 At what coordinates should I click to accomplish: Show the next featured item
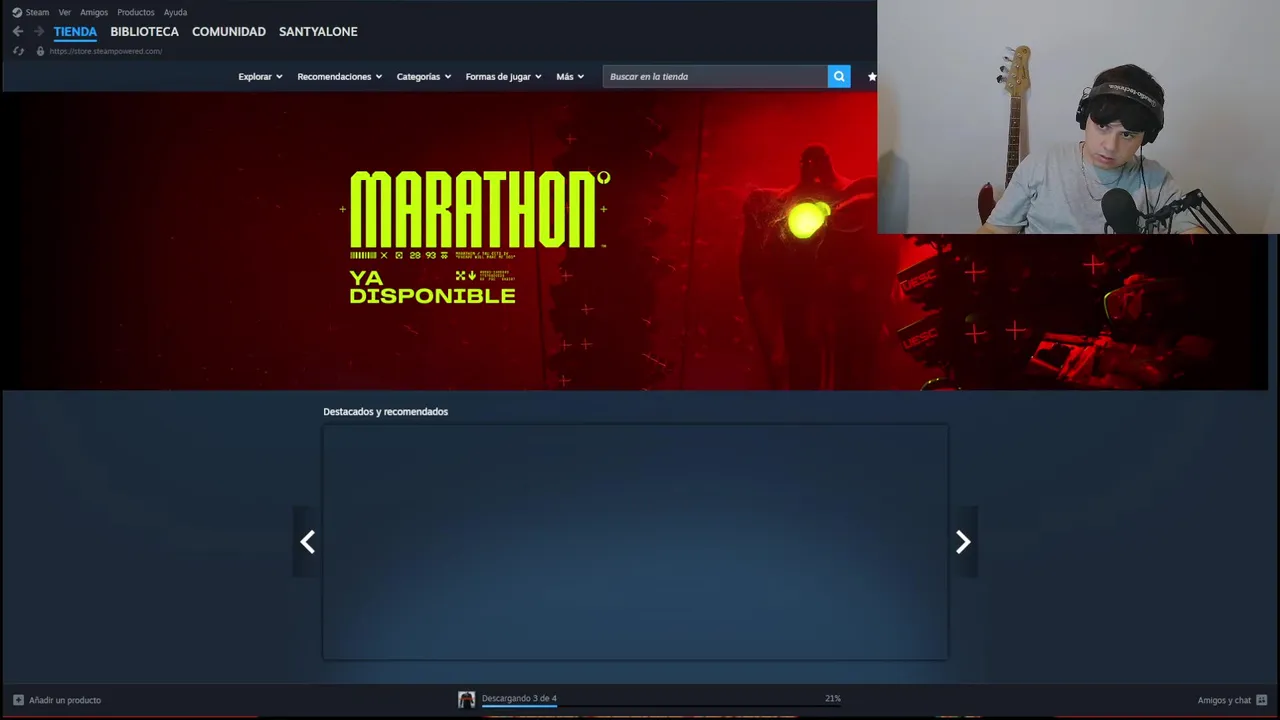(963, 542)
